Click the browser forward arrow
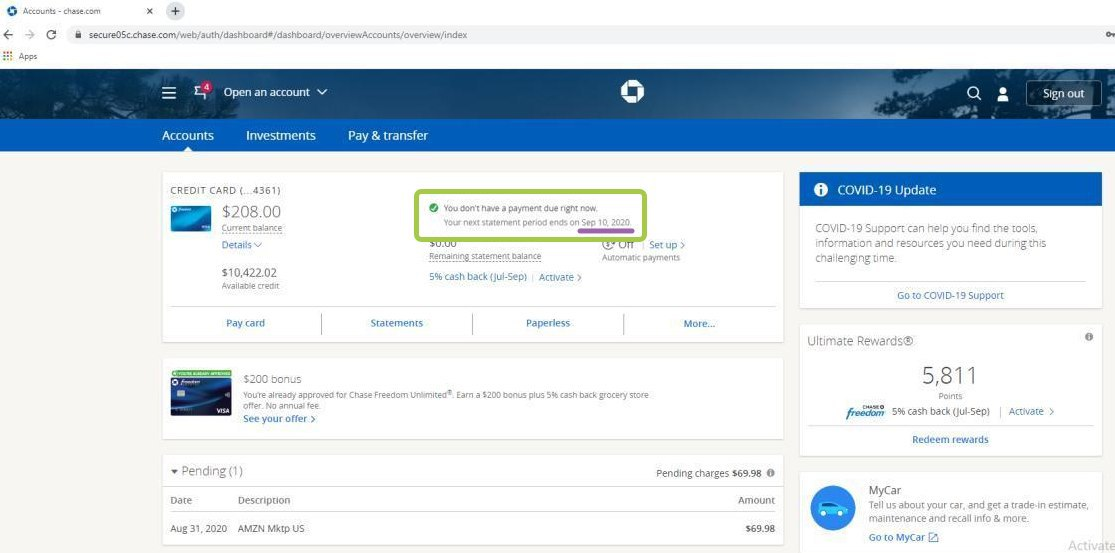Screen dimensions: 1115x553 pyautogui.click(x=30, y=34)
